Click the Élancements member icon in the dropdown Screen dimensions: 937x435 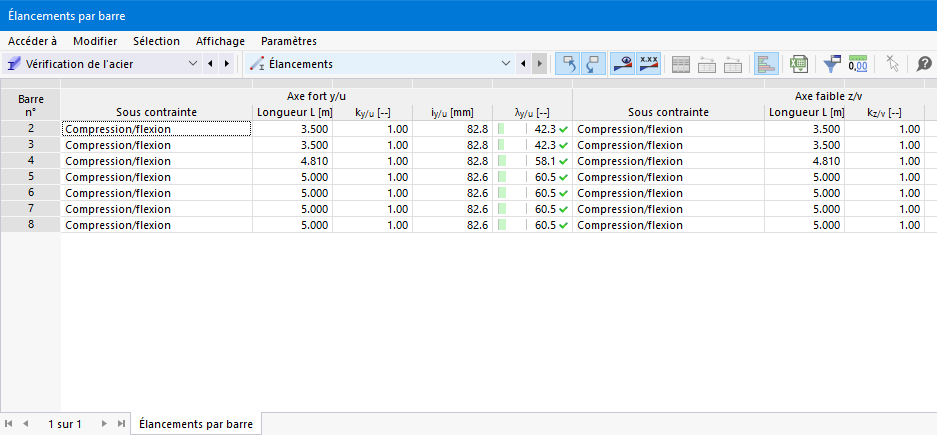(257, 63)
